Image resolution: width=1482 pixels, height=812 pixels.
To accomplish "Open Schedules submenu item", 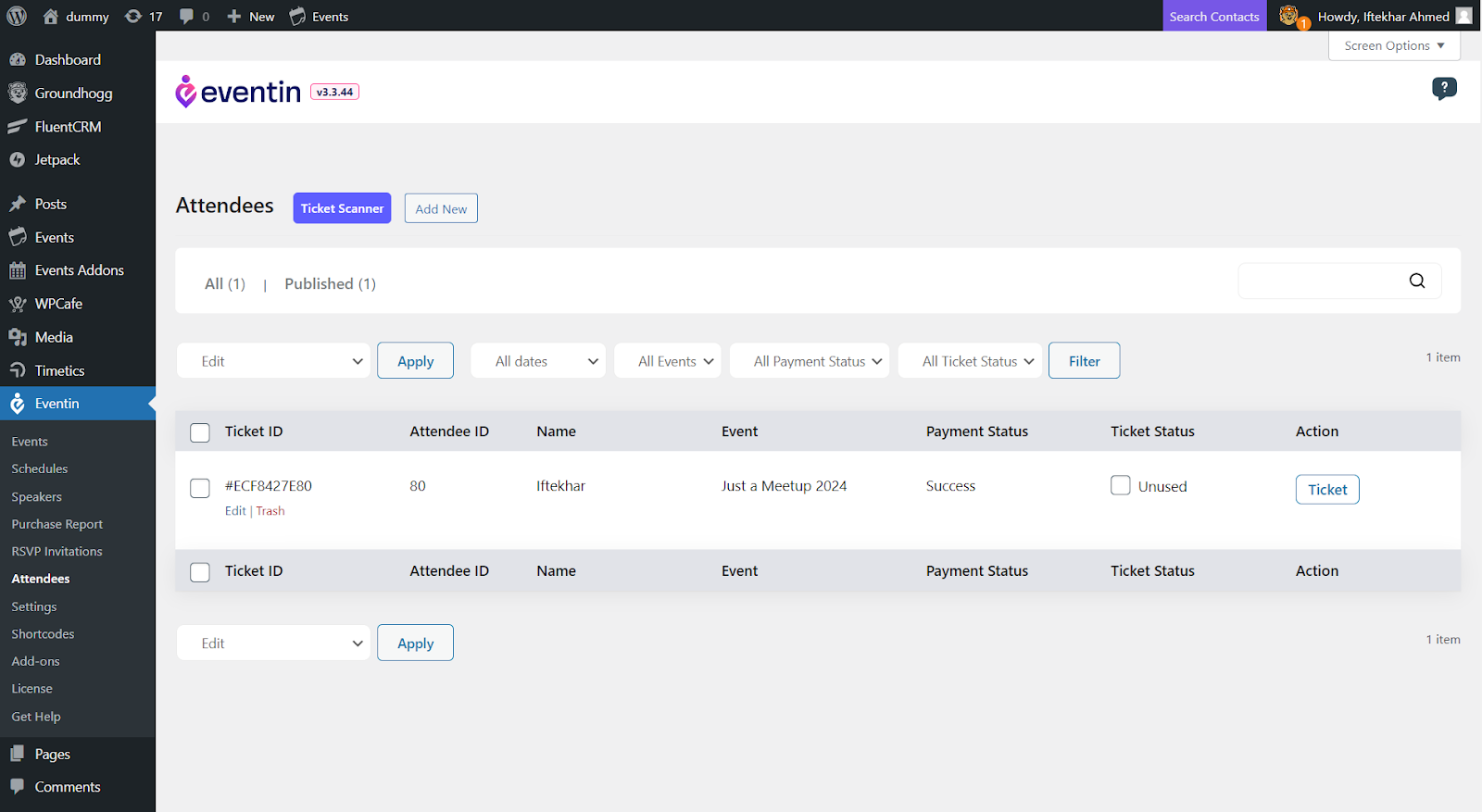I will [x=40, y=468].
